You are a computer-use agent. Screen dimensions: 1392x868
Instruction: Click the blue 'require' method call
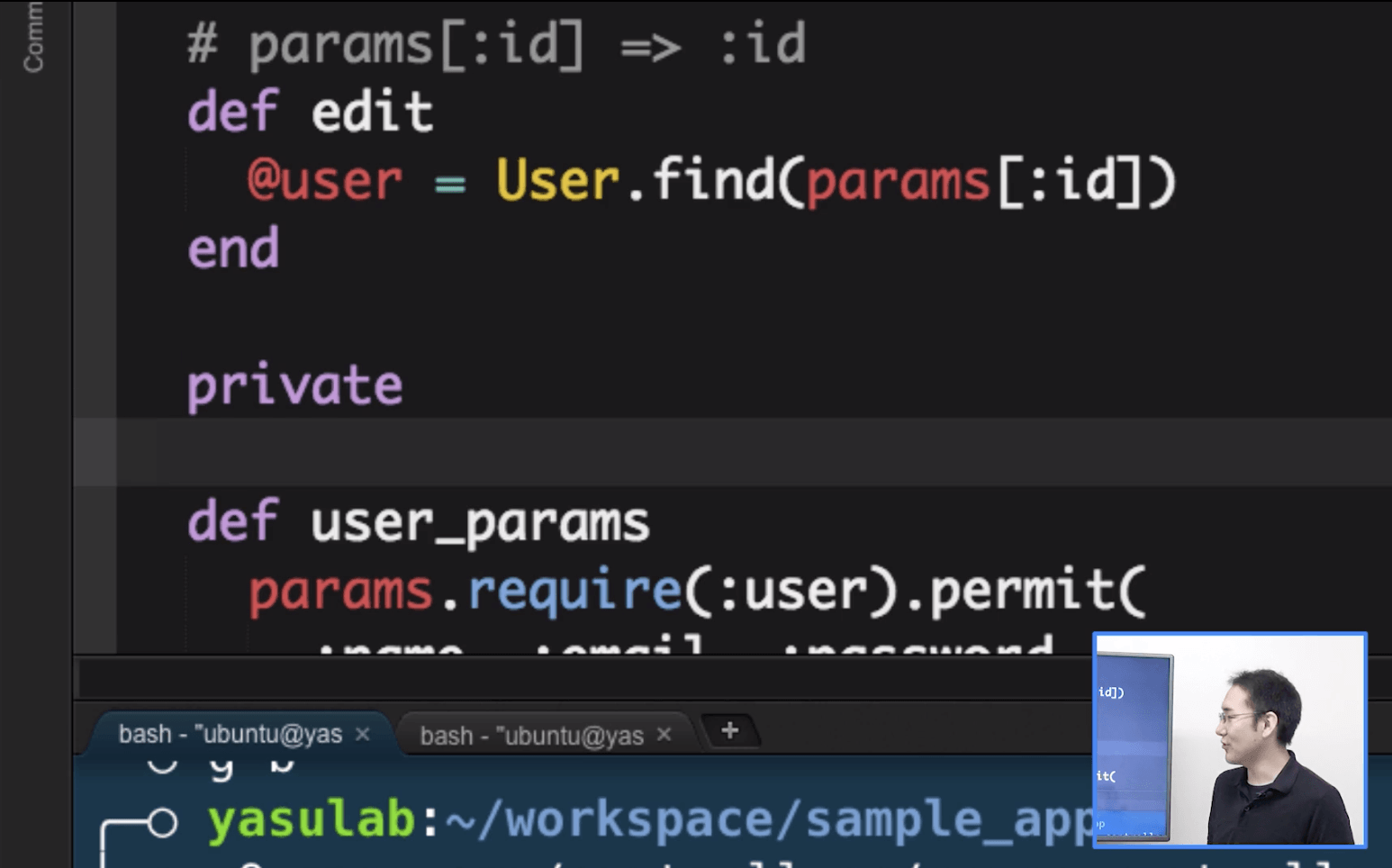pyautogui.click(x=574, y=592)
